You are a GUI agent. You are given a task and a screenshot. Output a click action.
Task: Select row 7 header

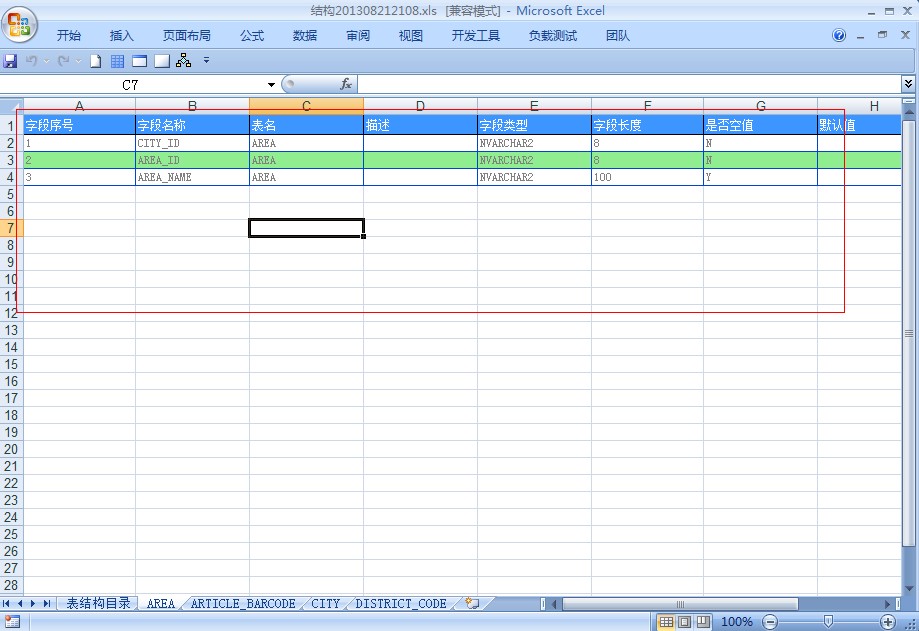(x=11, y=228)
